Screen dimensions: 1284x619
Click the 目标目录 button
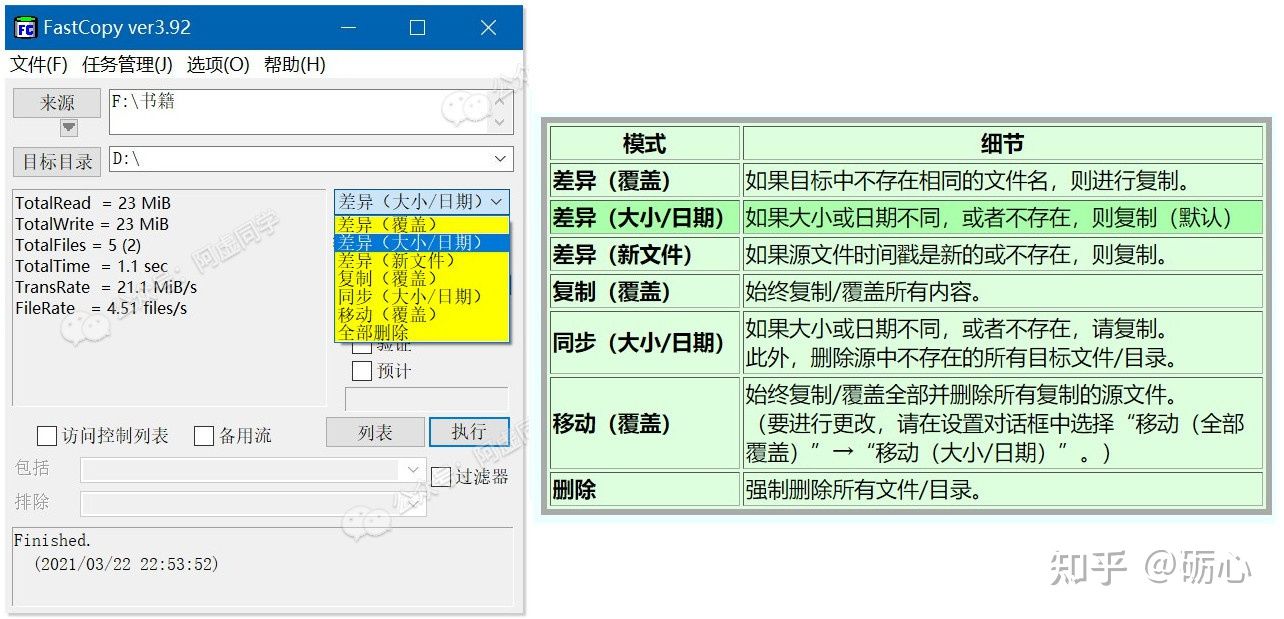[57, 161]
